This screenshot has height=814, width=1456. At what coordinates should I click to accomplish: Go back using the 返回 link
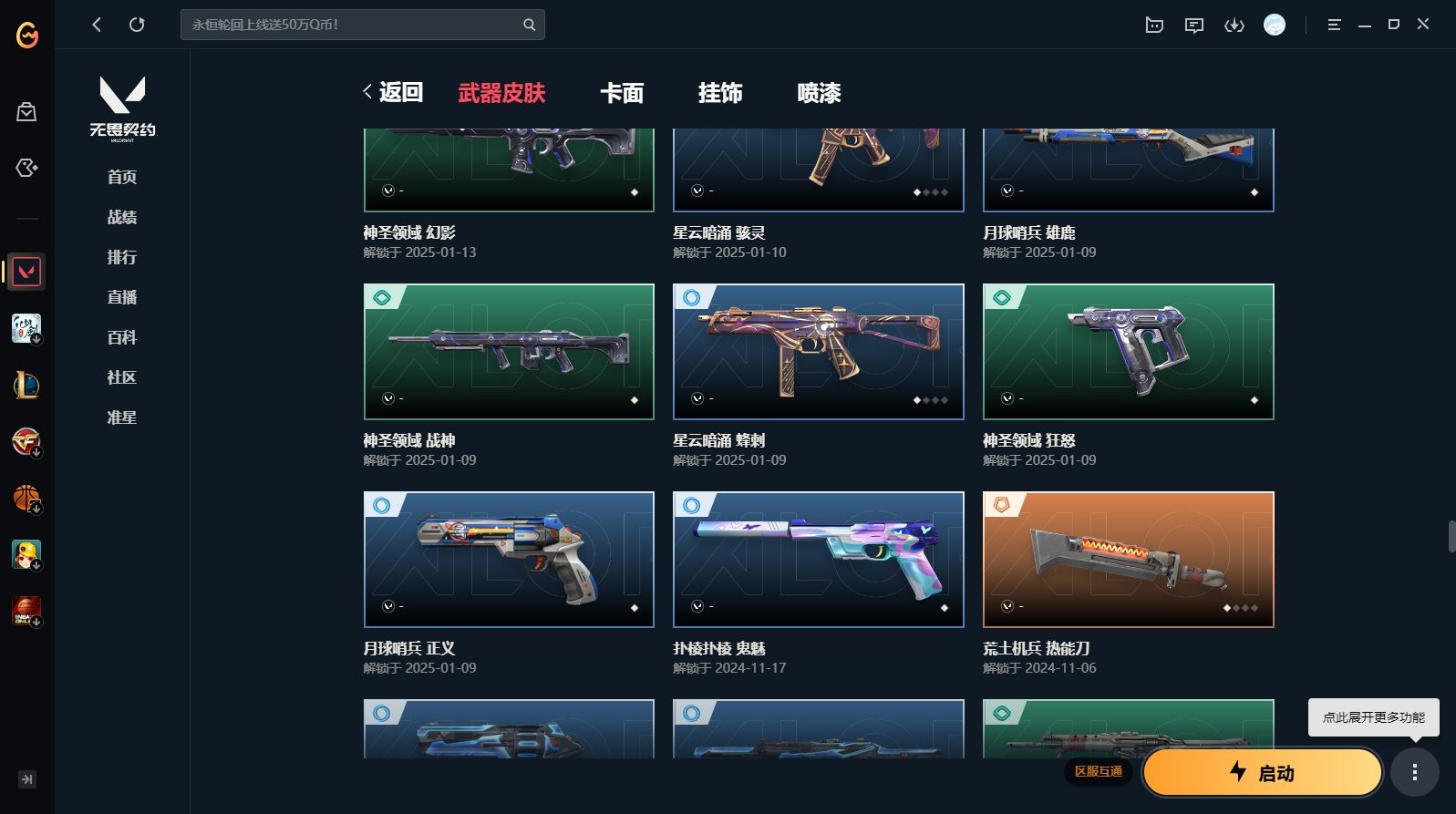(x=393, y=92)
